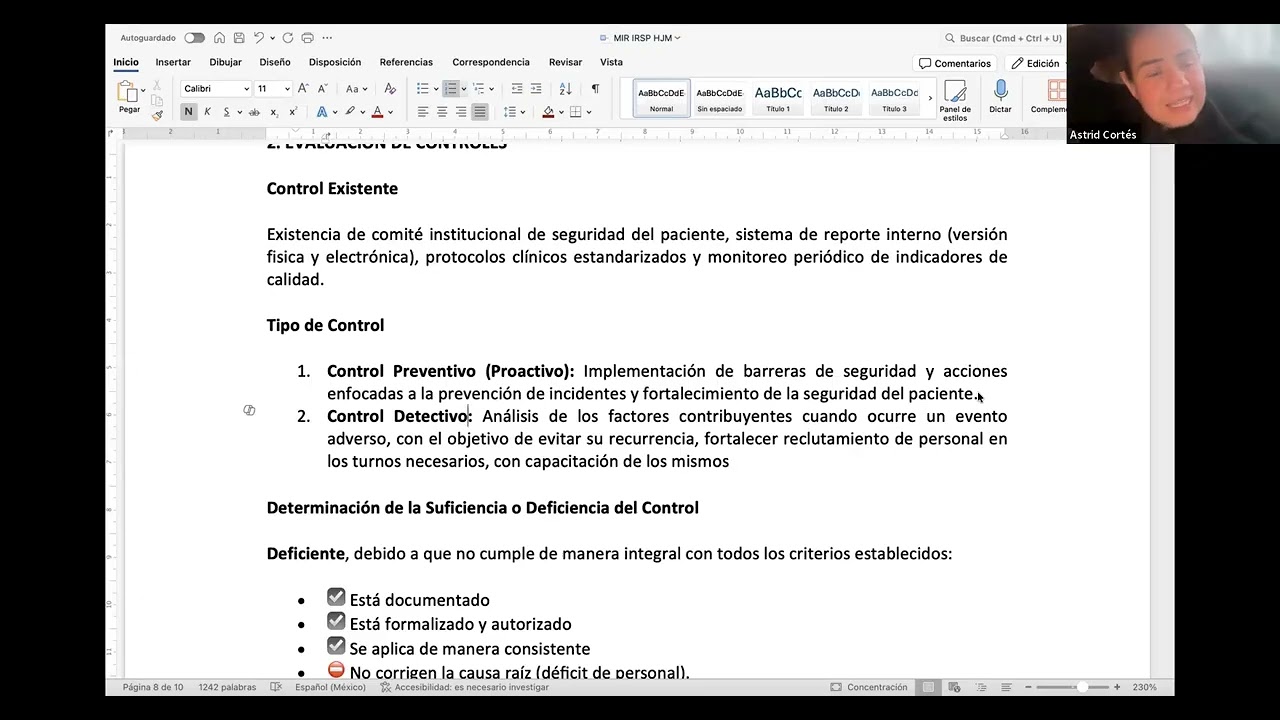Align text to the left
Image resolution: width=1280 pixels, height=720 pixels.
(423, 112)
